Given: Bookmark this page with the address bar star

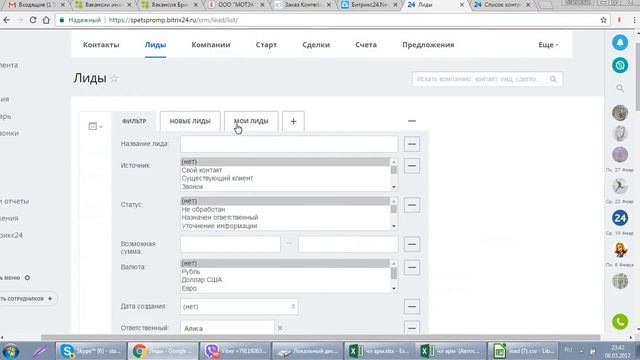Looking at the screenshot, I should pos(603,20).
